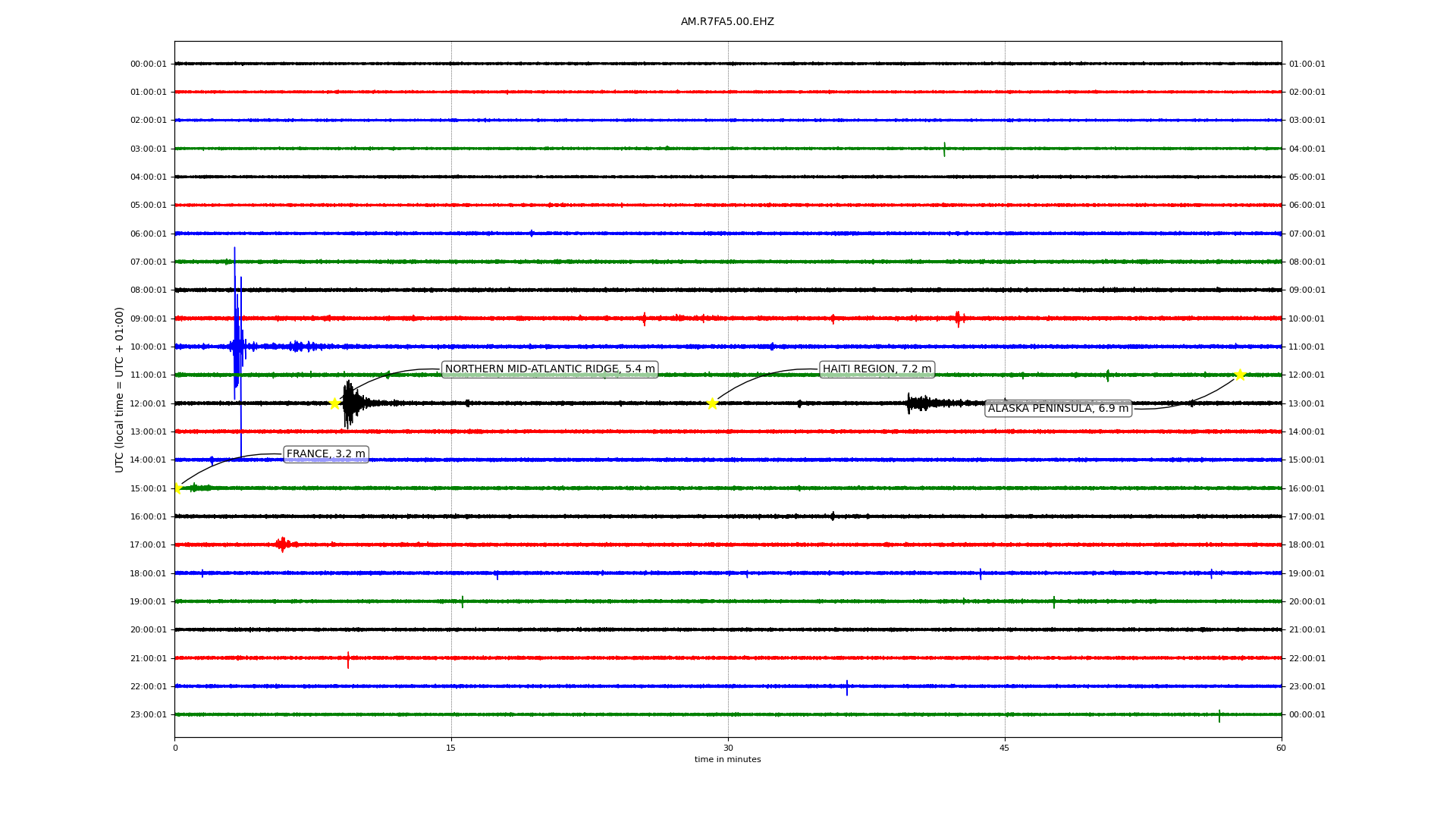Click right-axis time label 16:00:01
Viewport: 1456px width, 819px height.
[1307, 489]
